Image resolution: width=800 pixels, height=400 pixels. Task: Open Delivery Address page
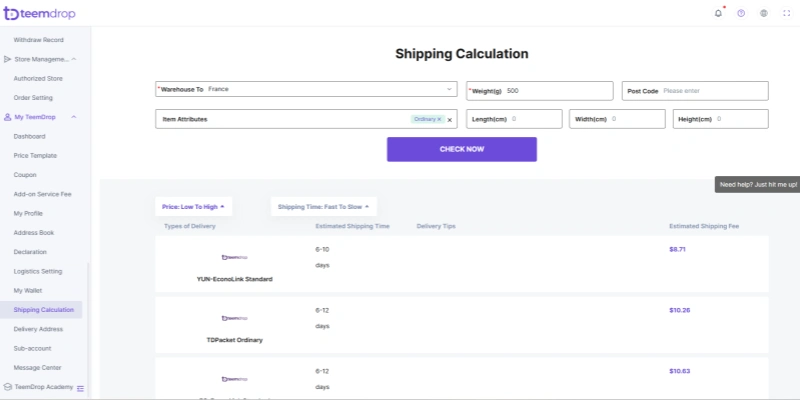click(38, 329)
